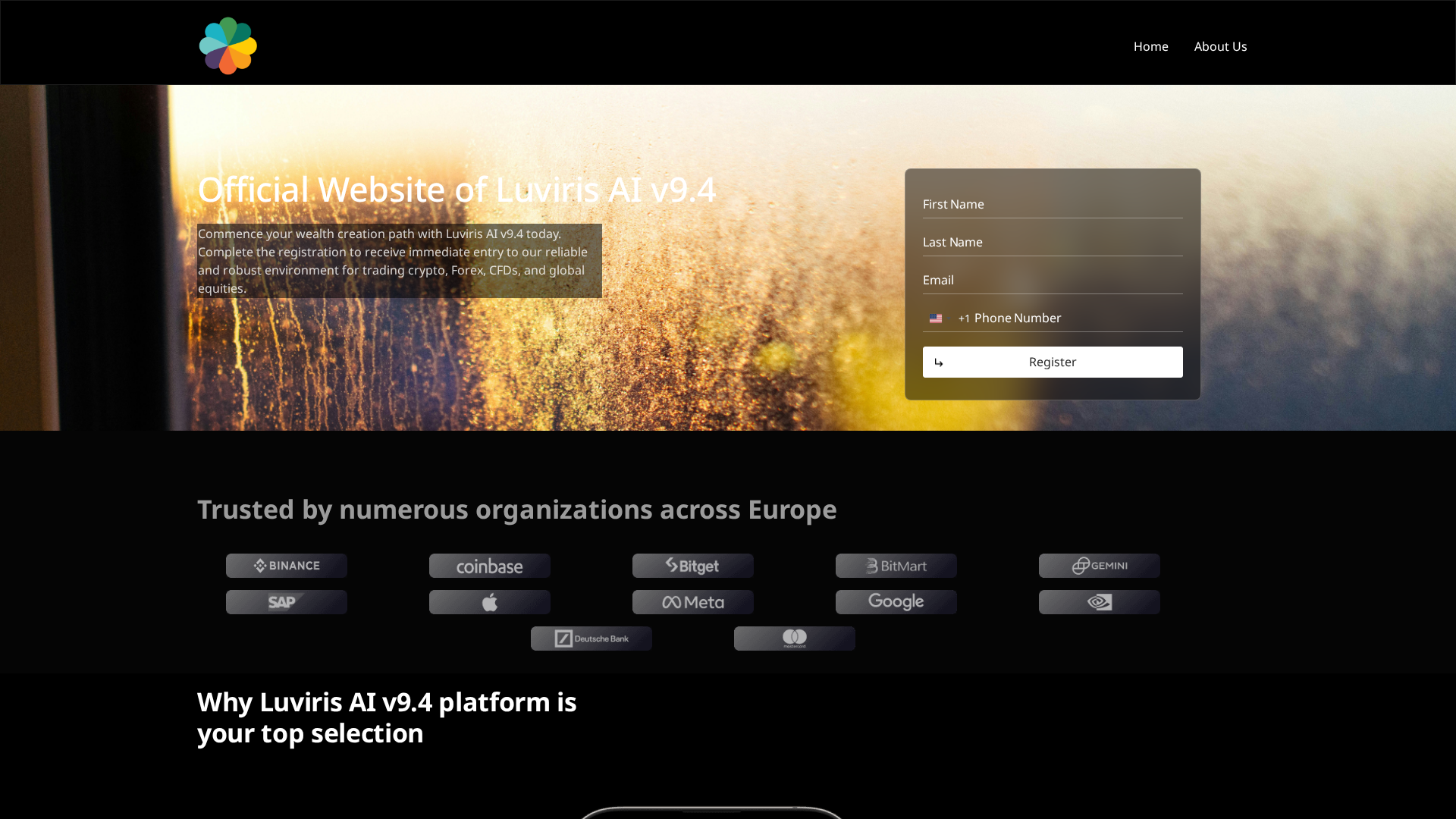
Task: Click the SAP logo
Action: (x=286, y=601)
